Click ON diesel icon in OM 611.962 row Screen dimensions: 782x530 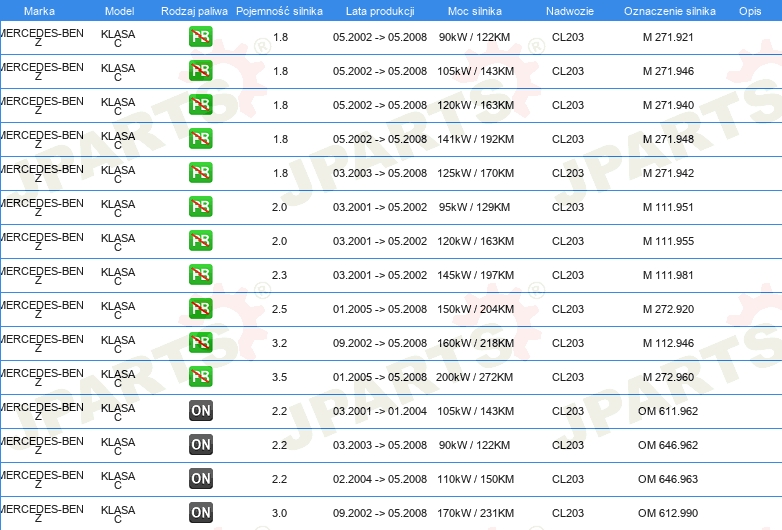click(200, 410)
